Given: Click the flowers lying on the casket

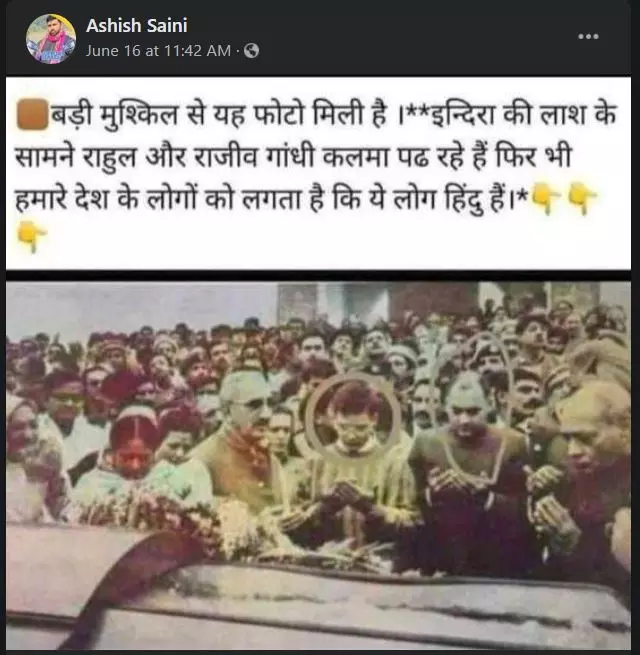Looking at the screenshot, I should [x=201, y=522].
